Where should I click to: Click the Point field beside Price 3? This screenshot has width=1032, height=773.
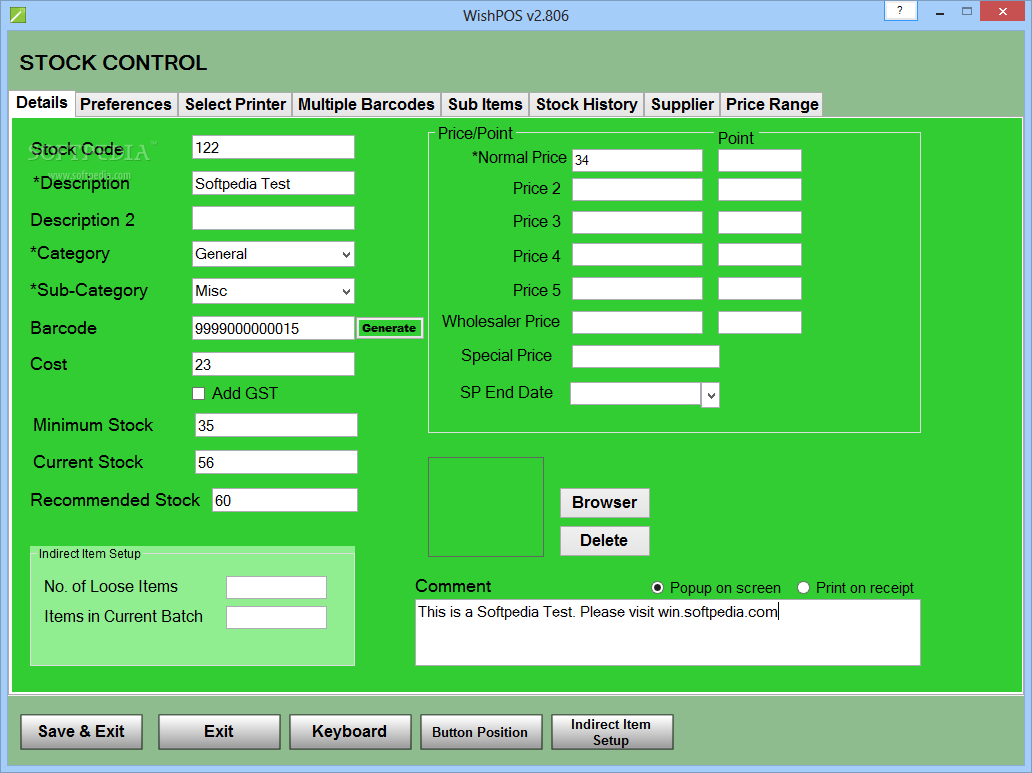760,222
